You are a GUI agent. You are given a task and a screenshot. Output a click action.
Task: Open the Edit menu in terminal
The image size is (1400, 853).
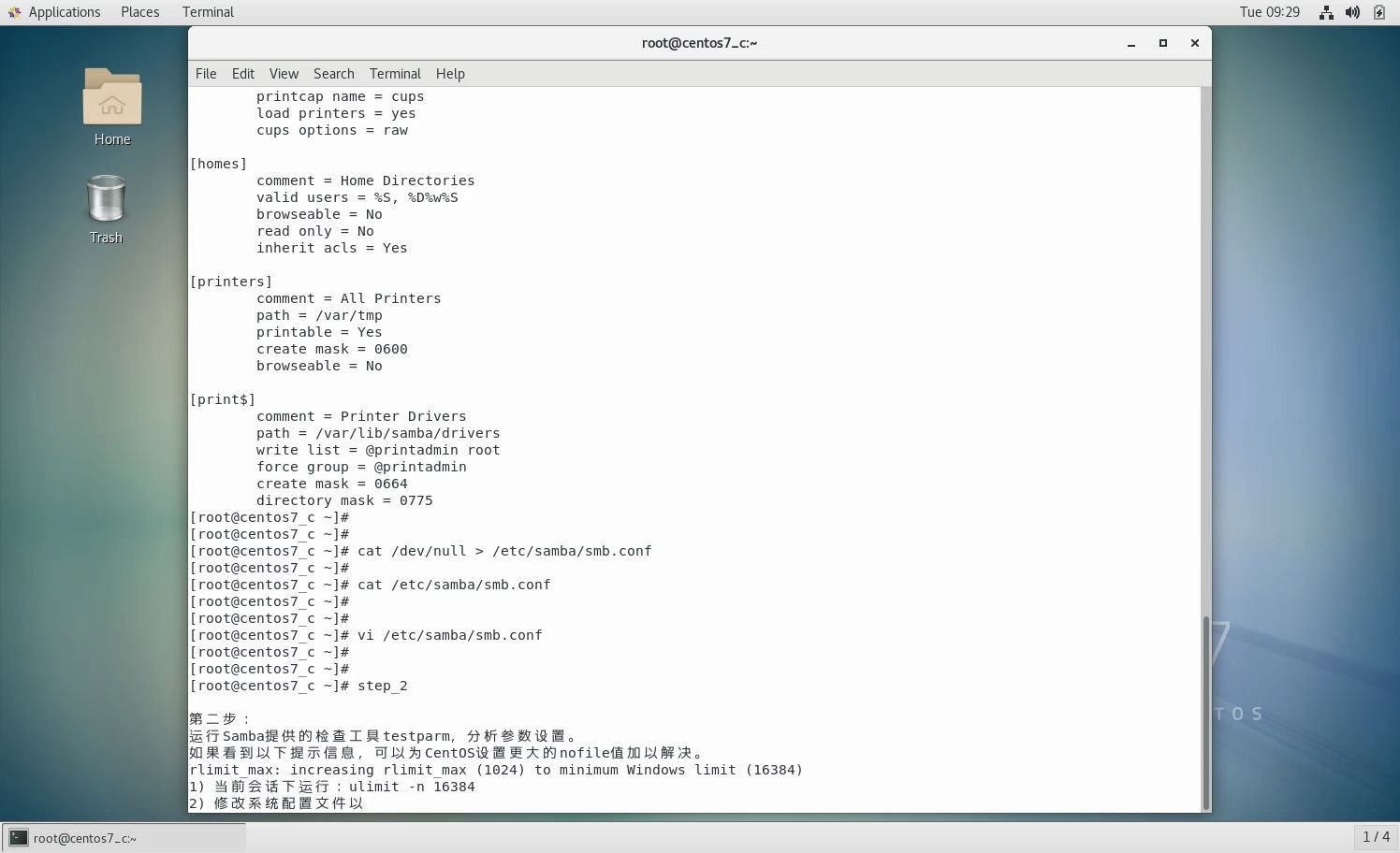coord(243,74)
